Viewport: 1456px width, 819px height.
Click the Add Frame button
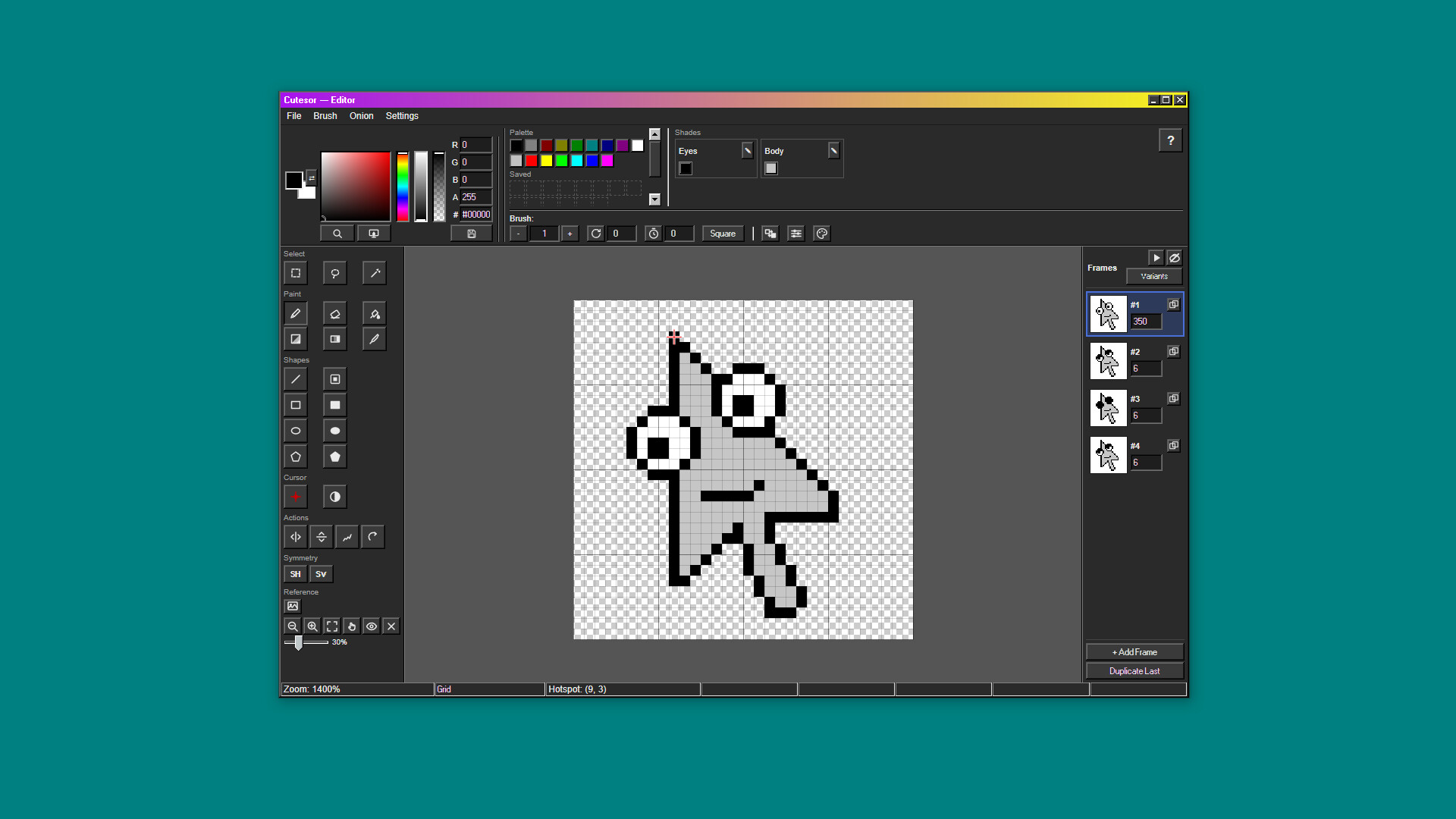(1135, 652)
